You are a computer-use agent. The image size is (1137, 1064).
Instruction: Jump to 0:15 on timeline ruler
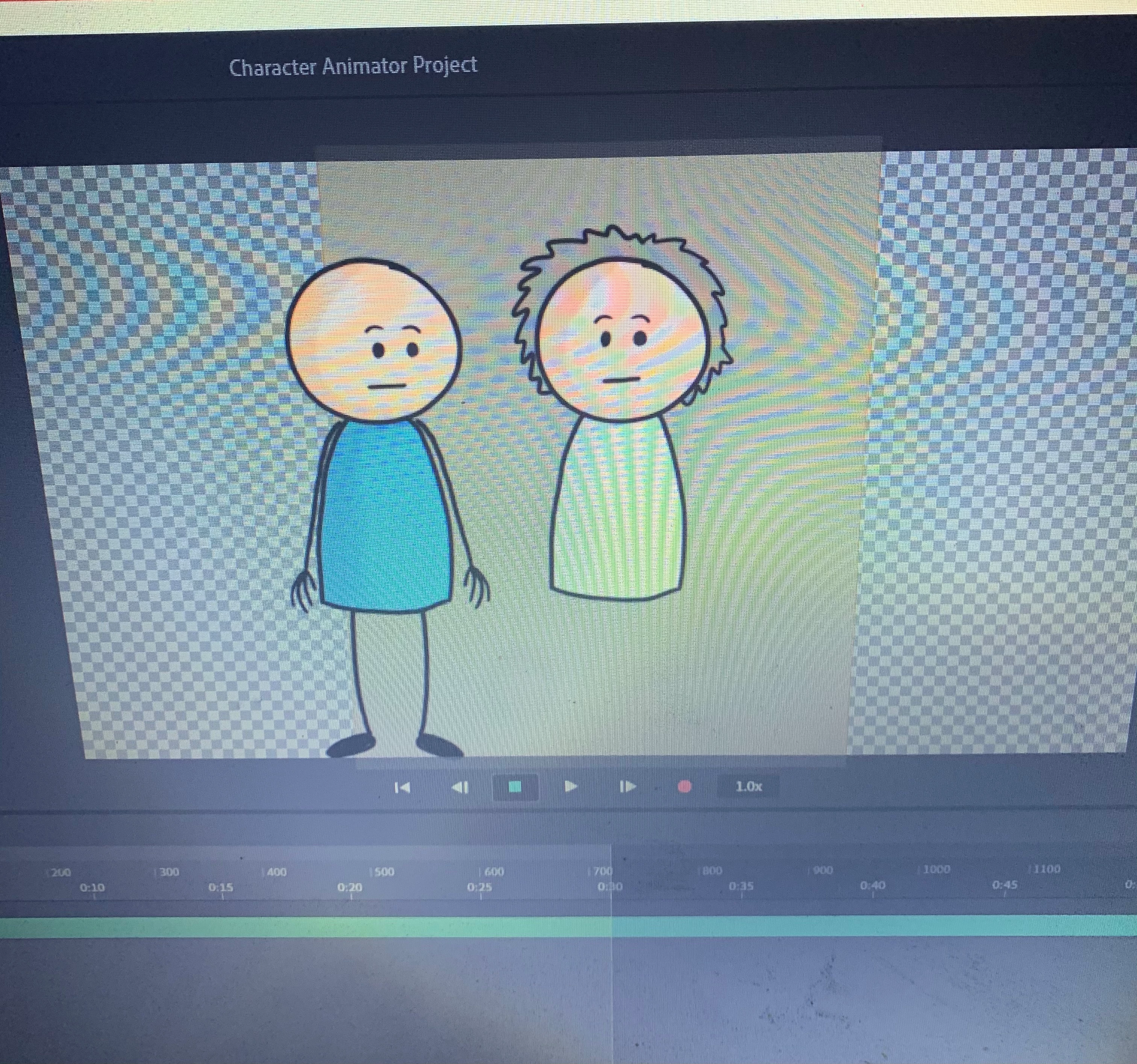(221, 888)
